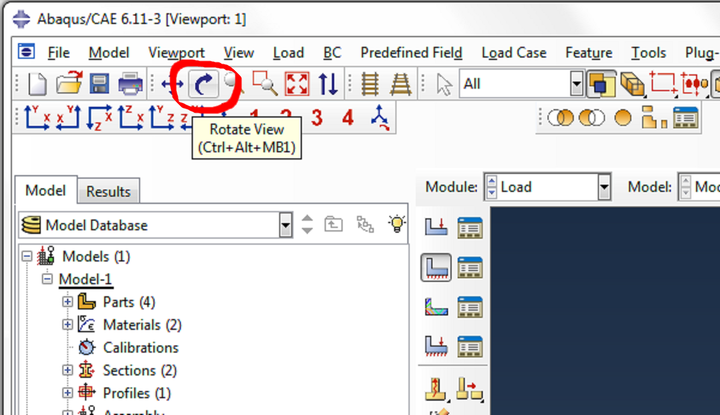Apply user-defined view 4

pyautogui.click(x=348, y=118)
